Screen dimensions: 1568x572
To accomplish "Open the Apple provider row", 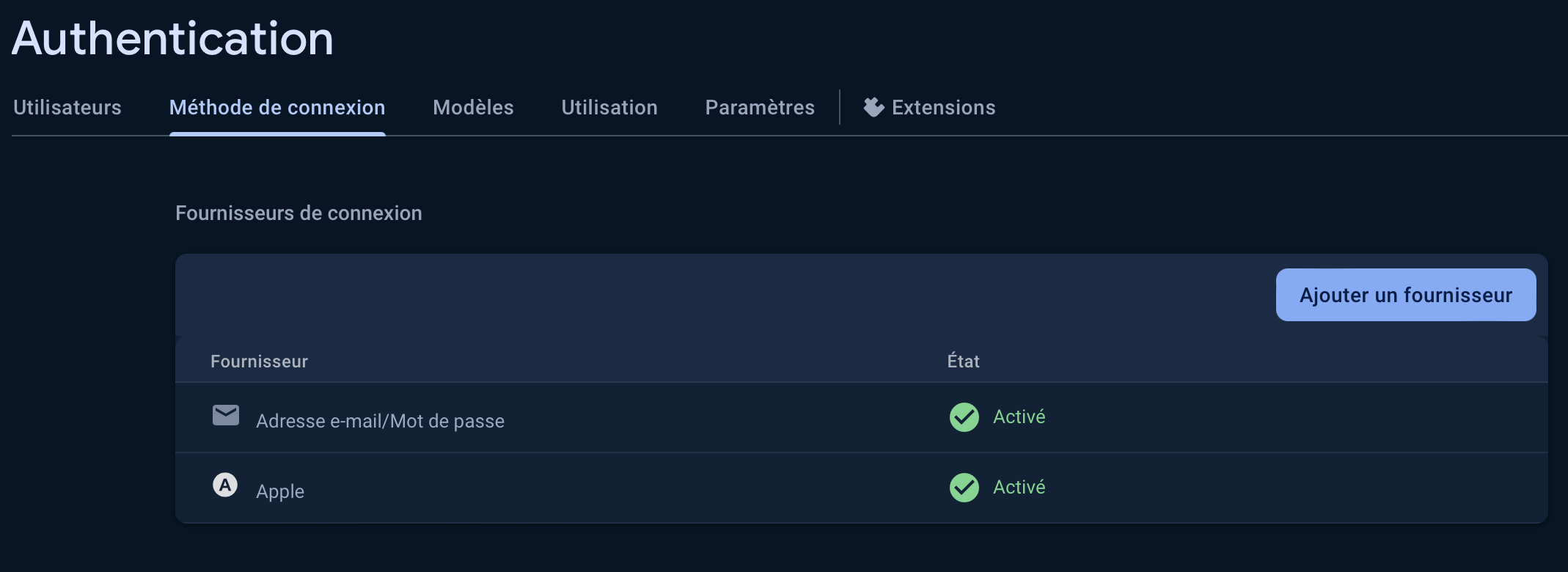I will (x=280, y=491).
